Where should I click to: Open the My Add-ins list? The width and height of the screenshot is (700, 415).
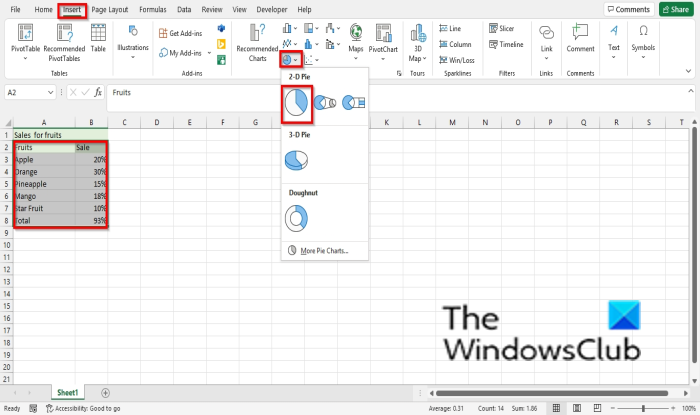(185, 53)
